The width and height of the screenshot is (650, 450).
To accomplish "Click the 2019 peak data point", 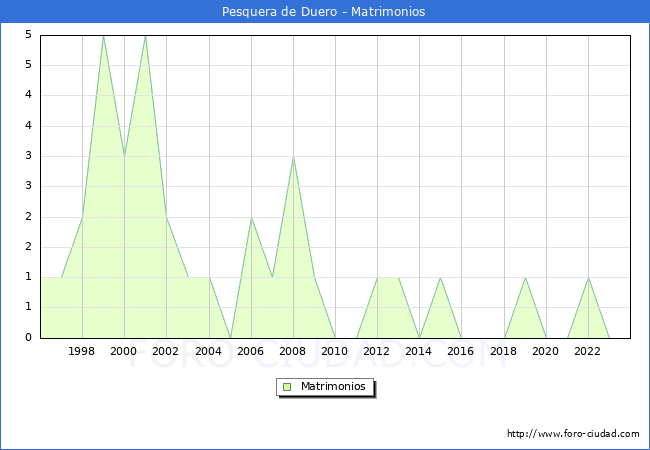I will tap(525, 278).
